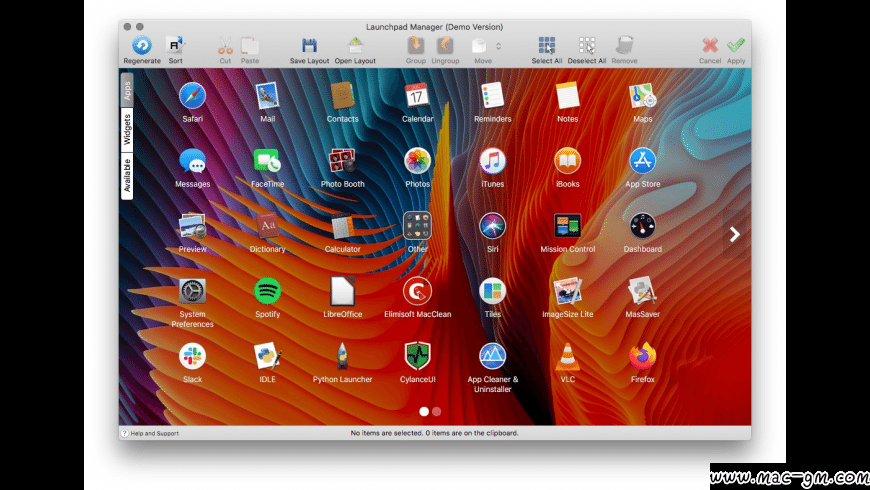The image size is (870, 490).
Task: Select the Messages app icon
Action: (193, 161)
